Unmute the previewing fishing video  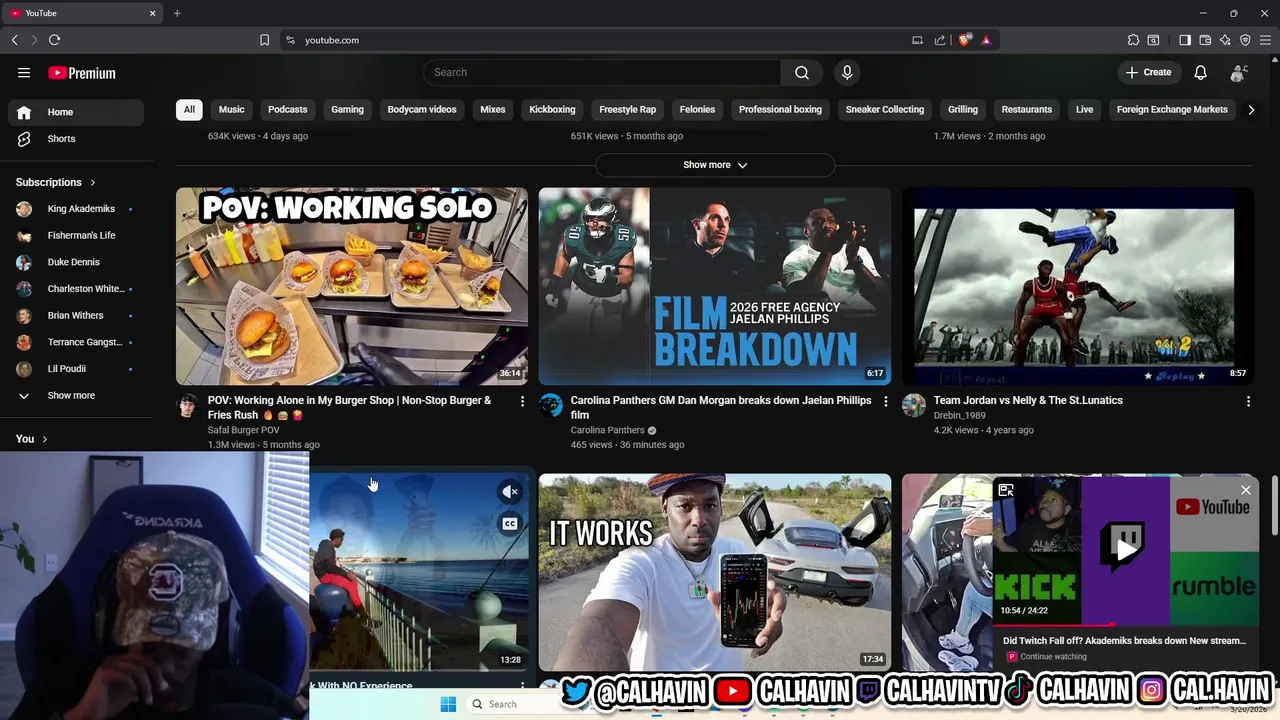tap(510, 491)
